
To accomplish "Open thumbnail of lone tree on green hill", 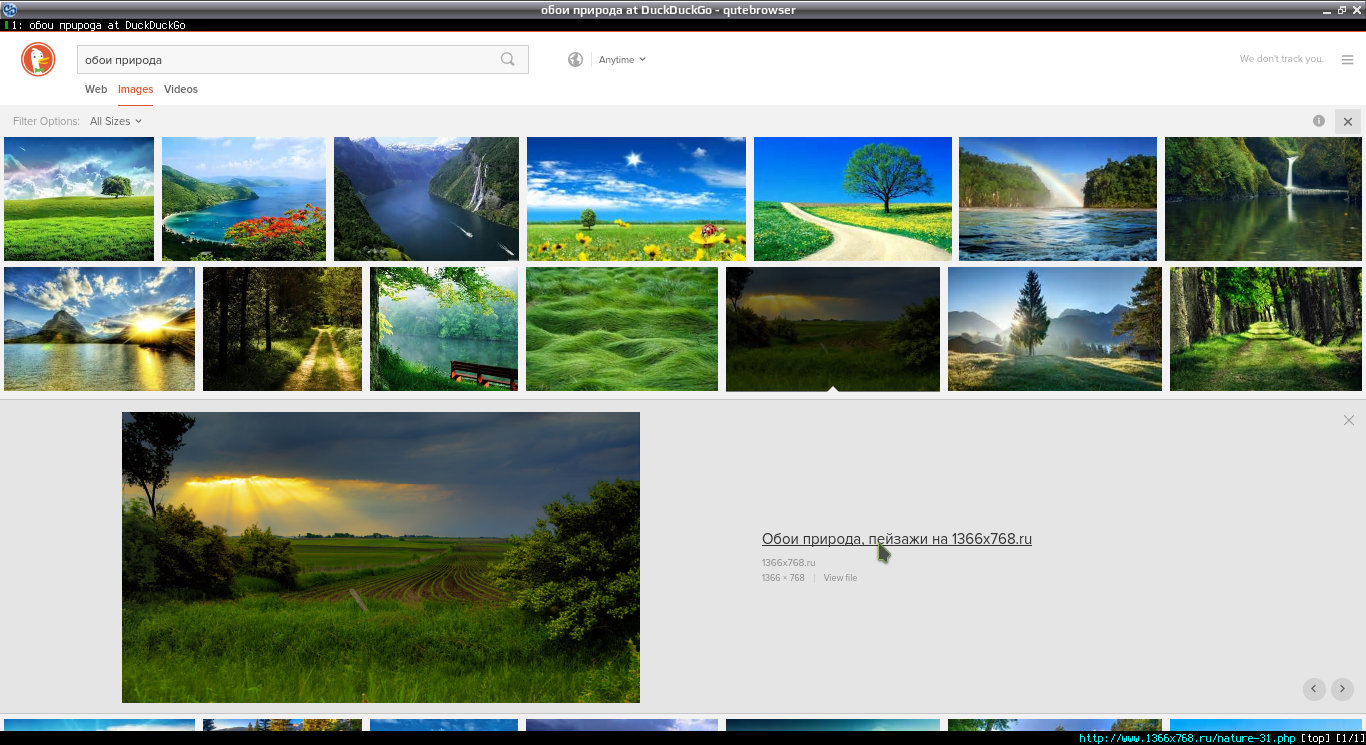I will coord(79,199).
